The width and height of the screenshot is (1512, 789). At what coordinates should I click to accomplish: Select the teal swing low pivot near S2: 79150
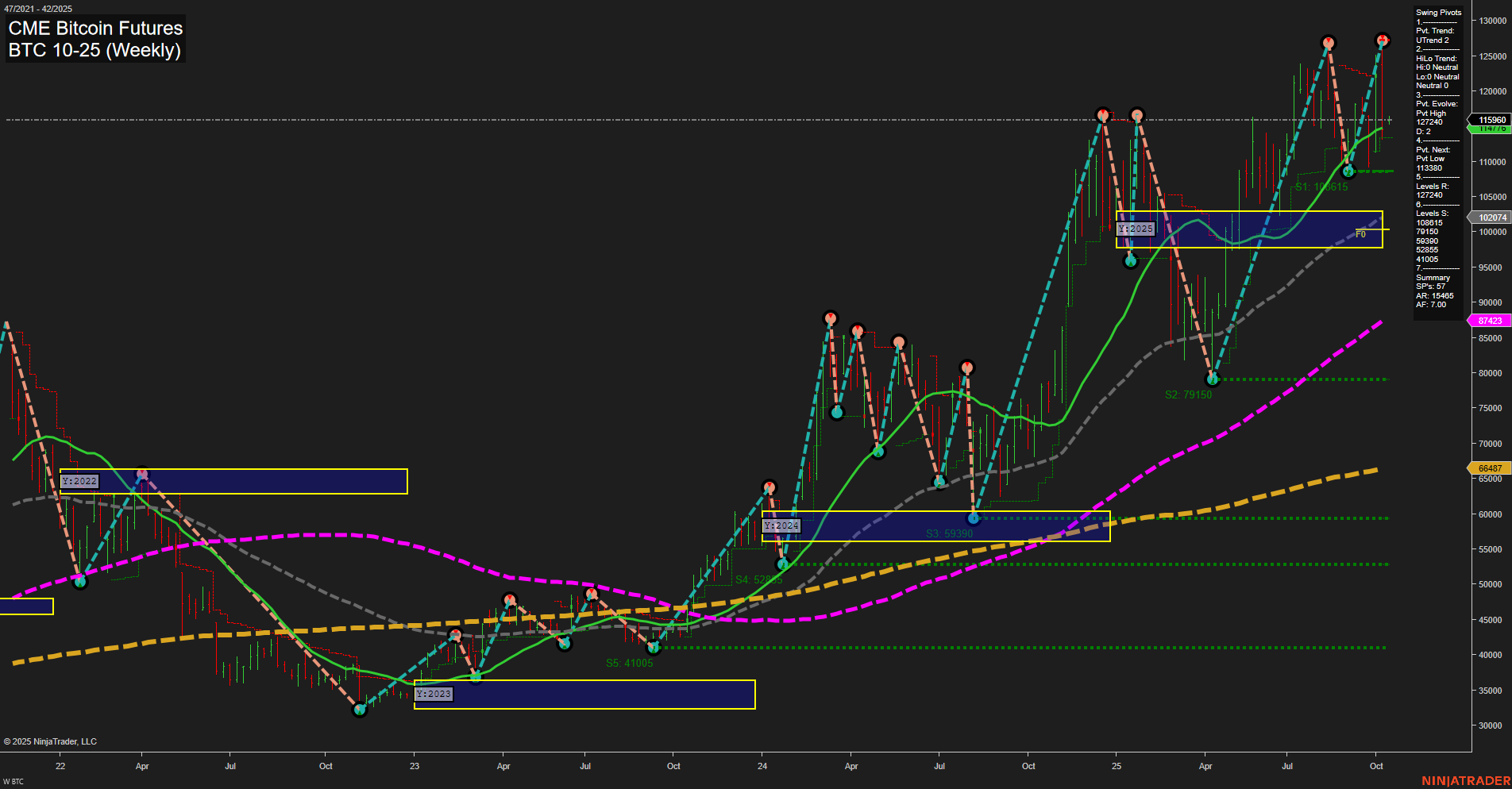(x=1212, y=379)
